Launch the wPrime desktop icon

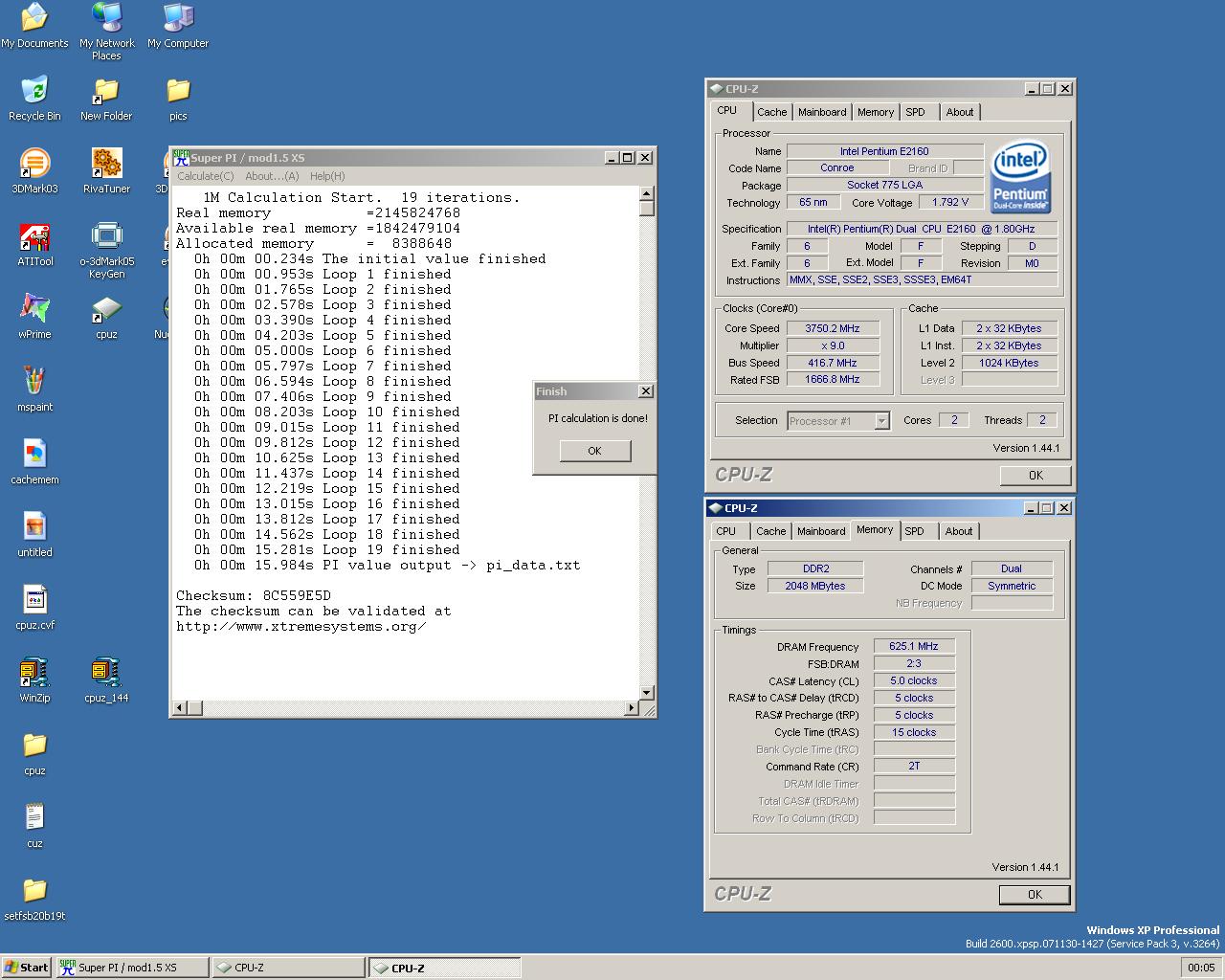click(34, 317)
